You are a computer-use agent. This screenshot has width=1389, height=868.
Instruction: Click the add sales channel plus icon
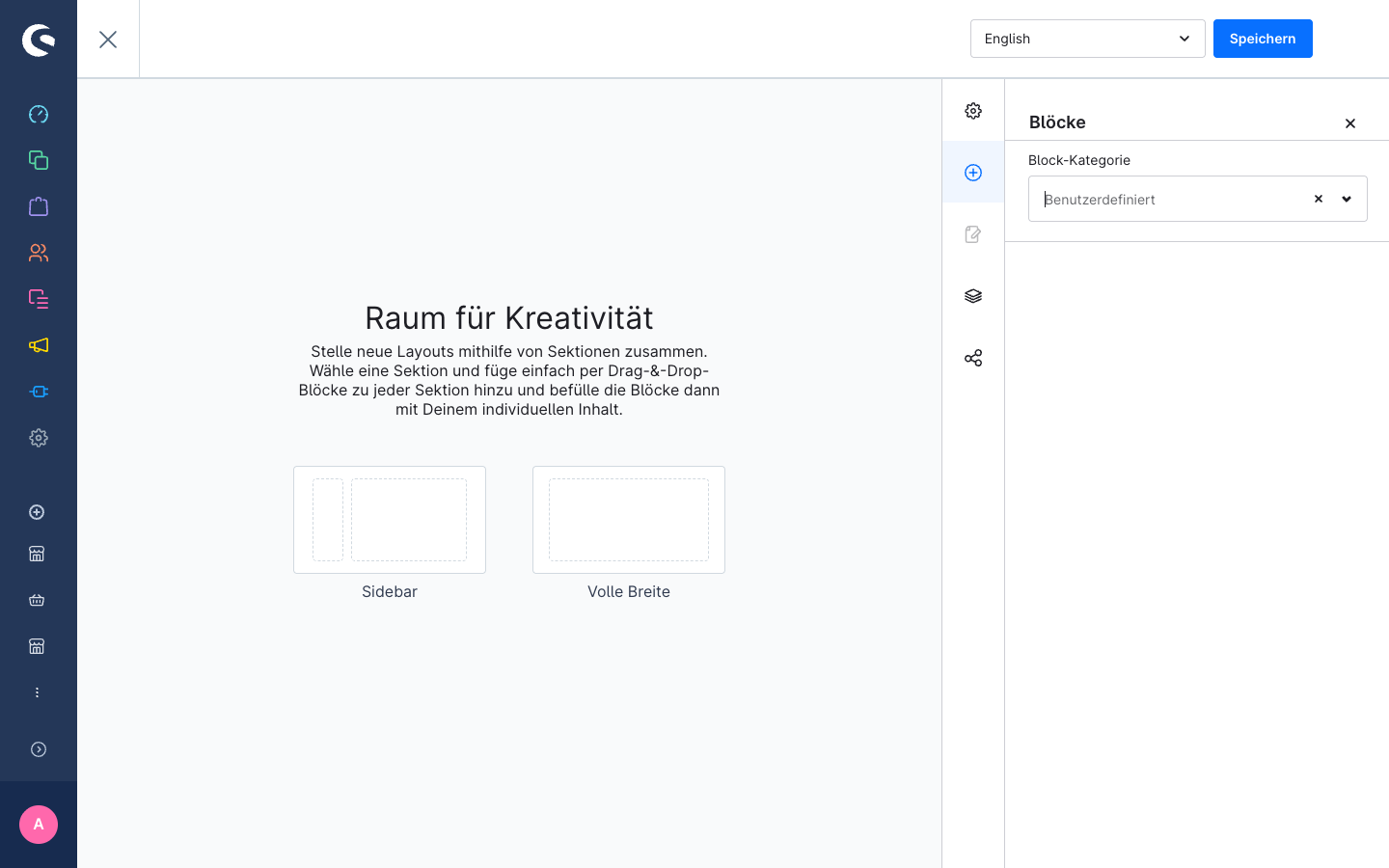[x=37, y=512]
